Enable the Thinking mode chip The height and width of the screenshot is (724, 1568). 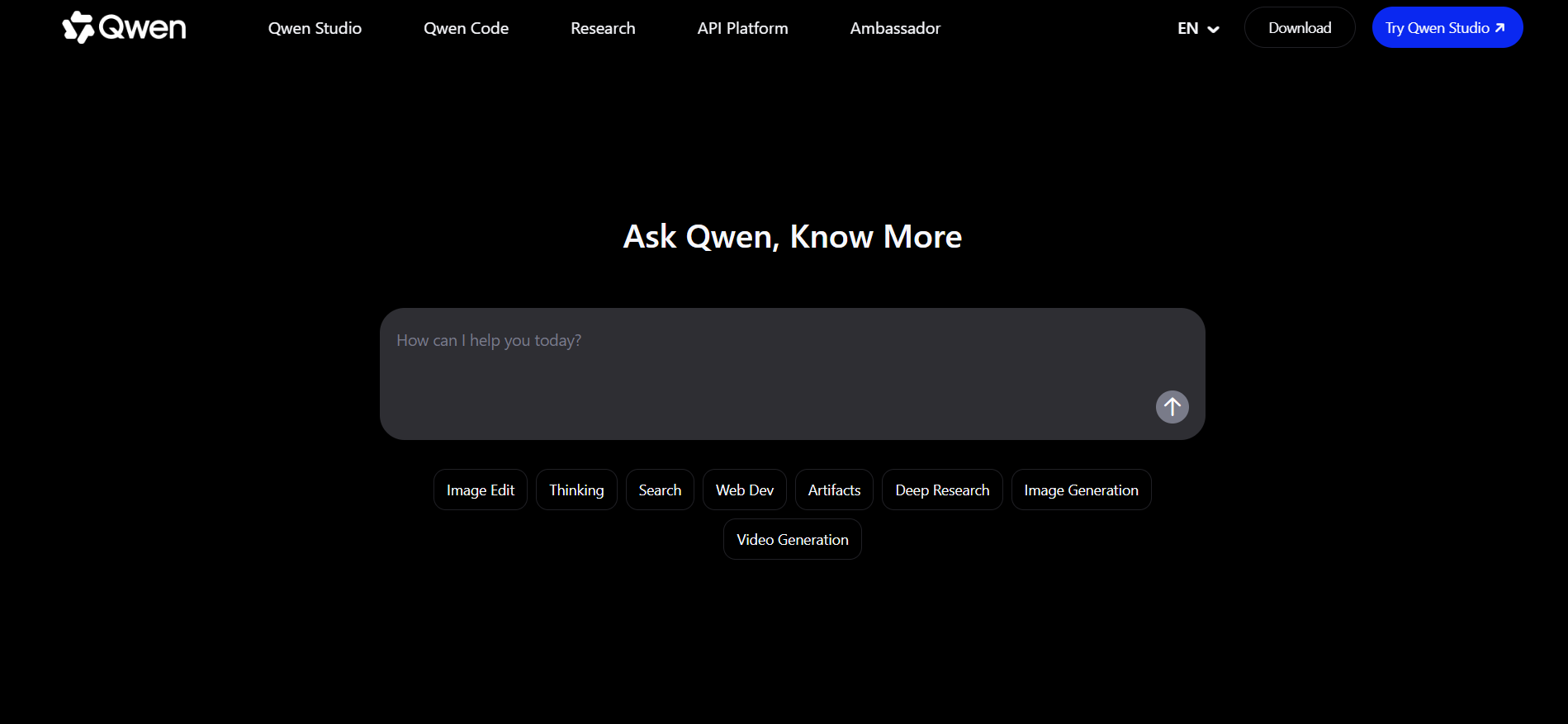(576, 490)
